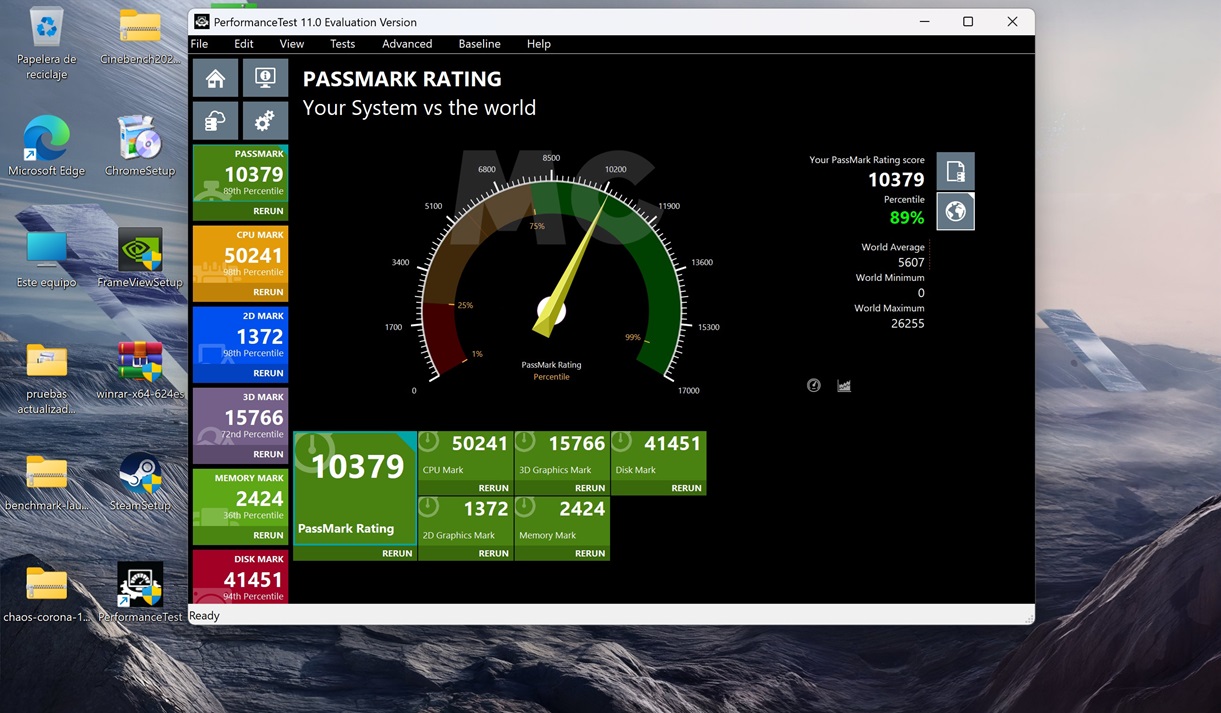Open the System Information monitor icon
The image size is (1221, 713).
pos(265,78)
